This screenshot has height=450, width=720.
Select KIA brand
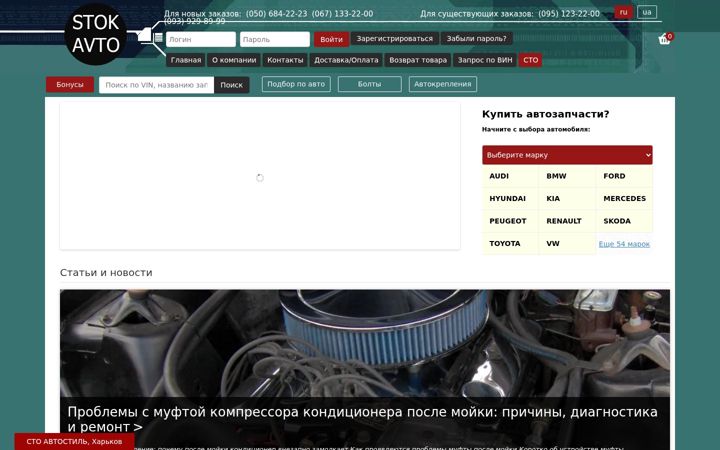553,198
